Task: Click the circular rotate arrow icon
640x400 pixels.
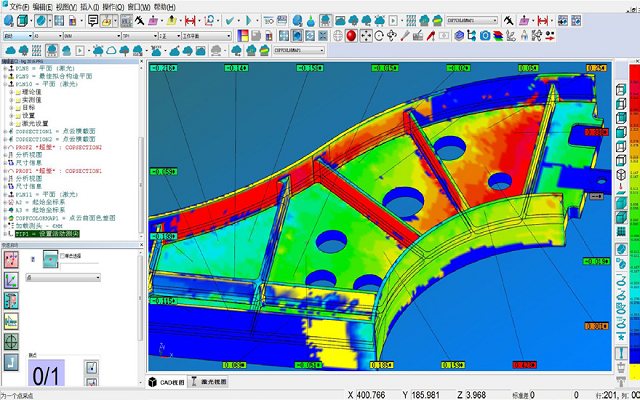Action: (379, 36)
